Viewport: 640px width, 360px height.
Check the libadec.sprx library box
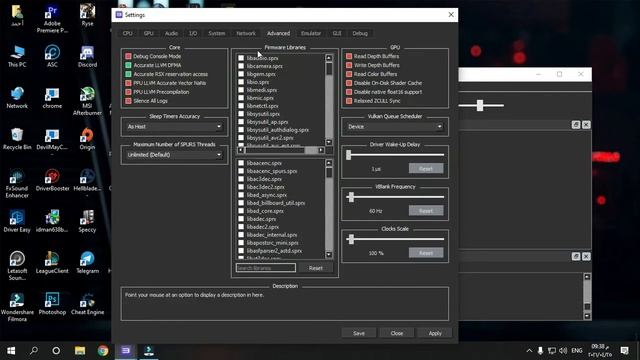point(241,219)
